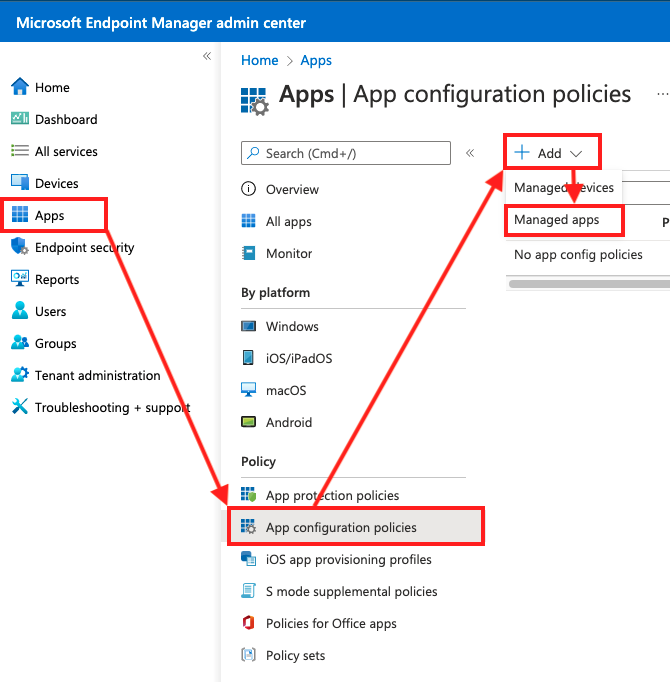Click the S mode supplemental policies icon
Screen dimensions: 670x682
248,591
